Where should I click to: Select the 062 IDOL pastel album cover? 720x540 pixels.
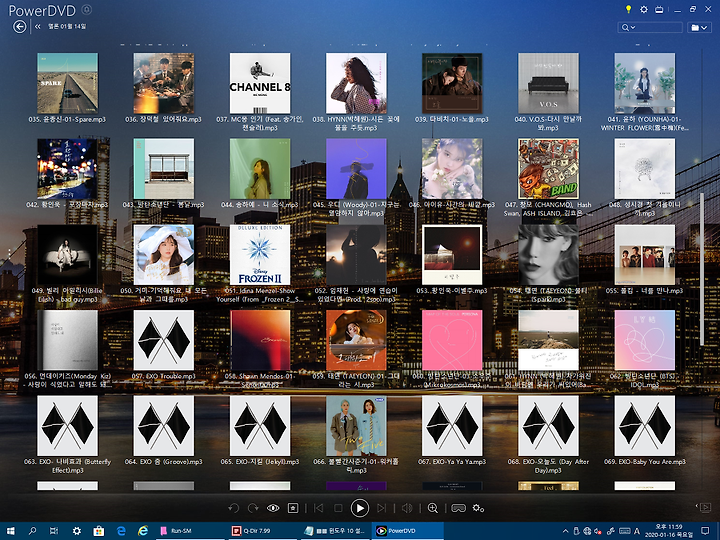click(x=645, y=340)
